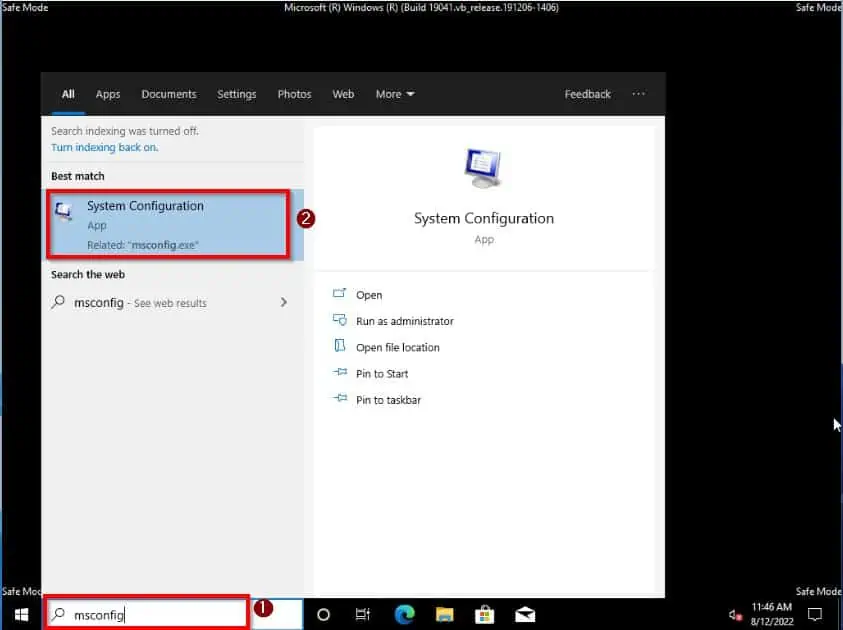Select Pin to Start
The image size is (843, 630).
(382, 374)
